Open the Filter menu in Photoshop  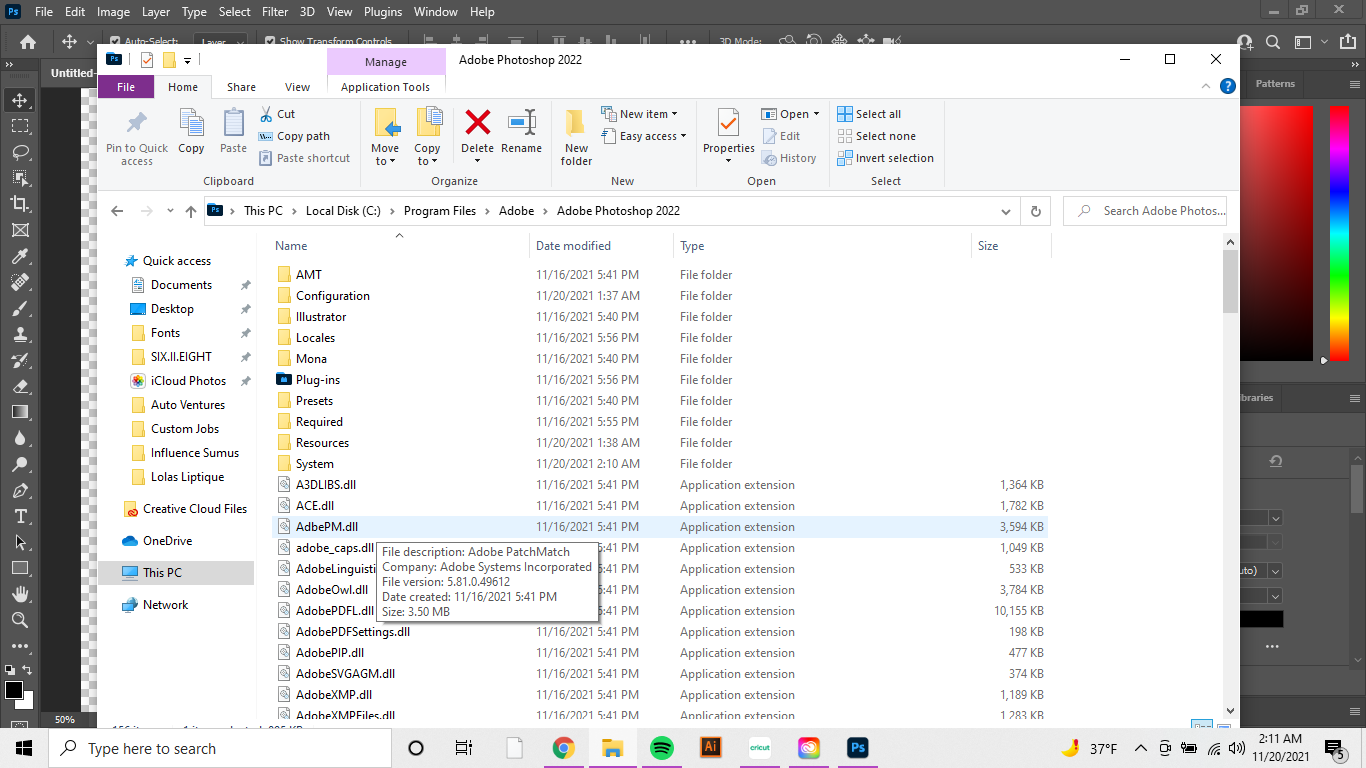tap(275, 11)
